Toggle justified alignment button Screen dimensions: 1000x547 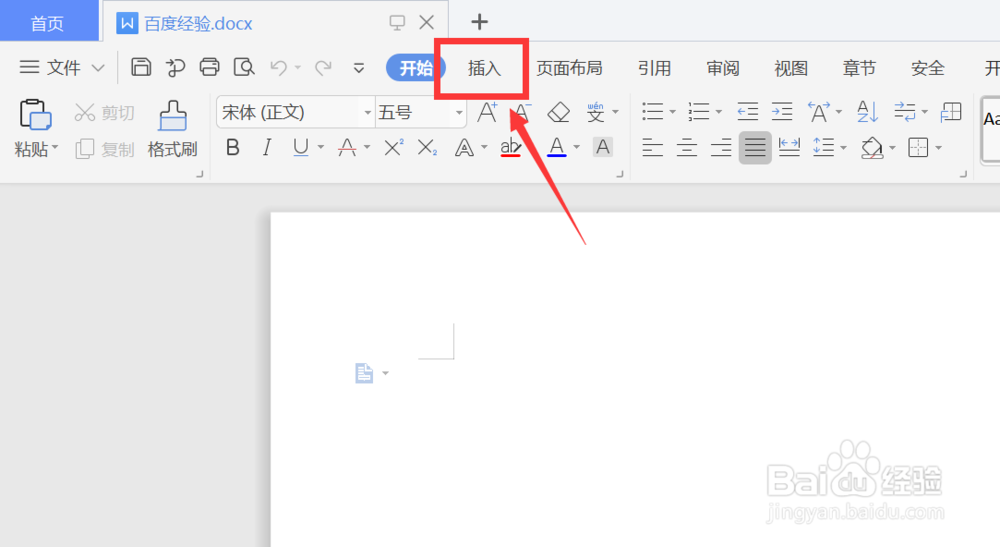(755, 148)
